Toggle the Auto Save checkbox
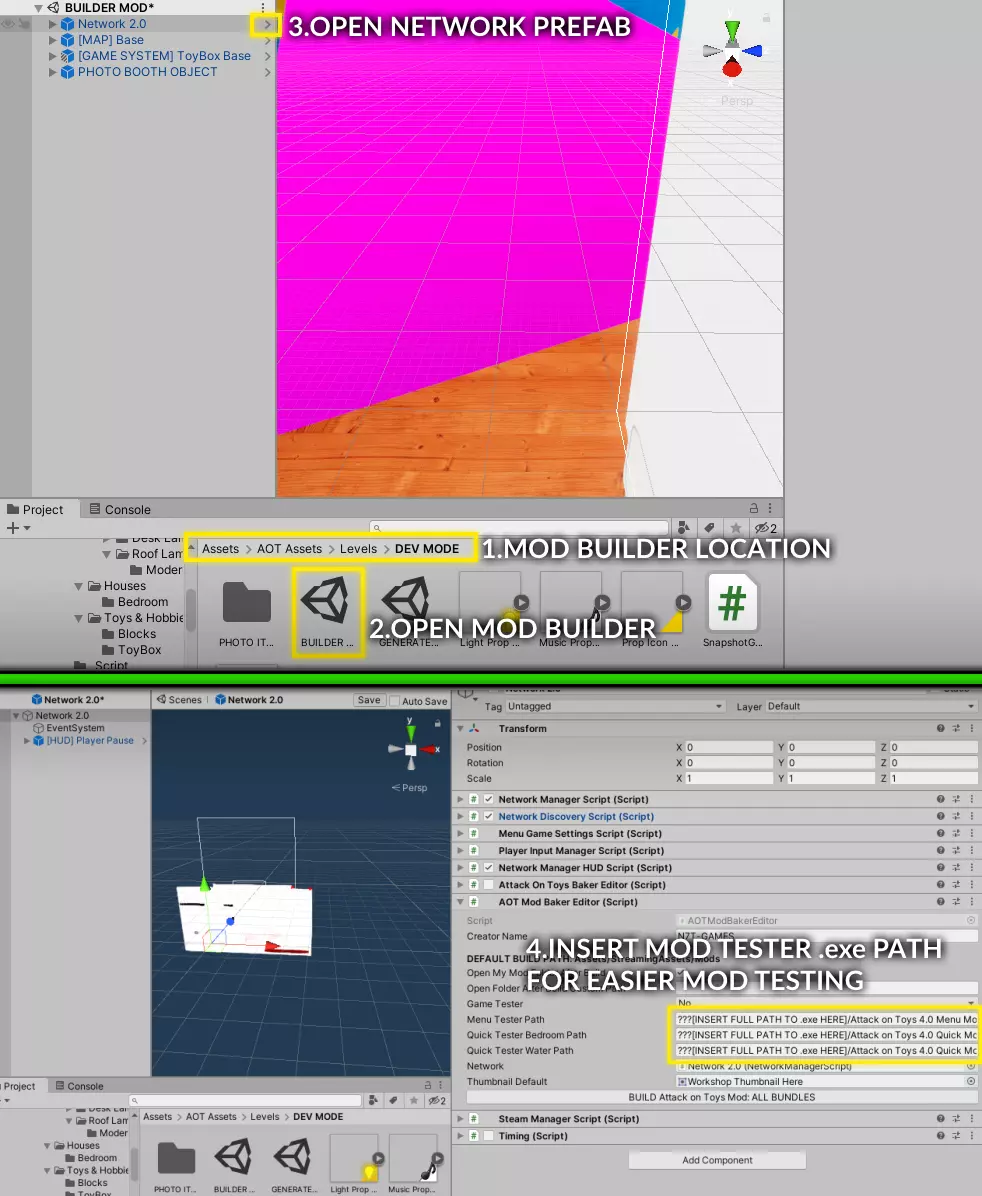 point(394,701)
